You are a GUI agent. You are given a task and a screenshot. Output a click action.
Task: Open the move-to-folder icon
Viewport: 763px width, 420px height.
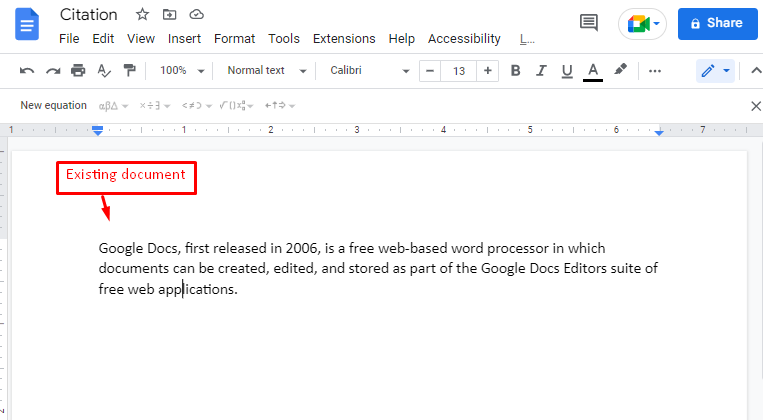(x=169, y=15)
